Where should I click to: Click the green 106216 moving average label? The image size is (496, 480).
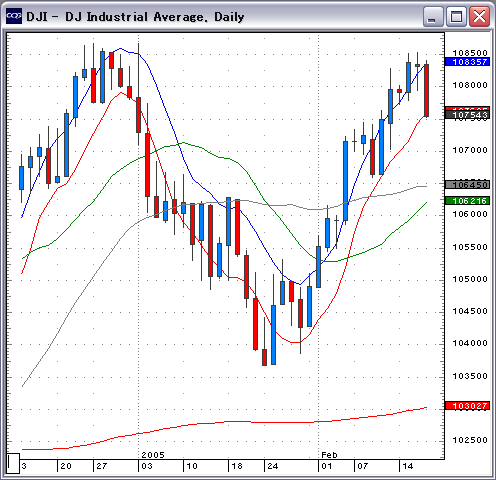pyautogui.click(x=468, y=201)
